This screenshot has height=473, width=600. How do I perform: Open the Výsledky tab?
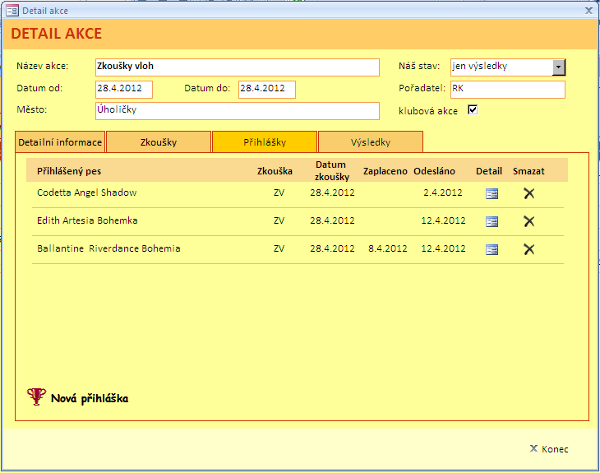(x=370, y=142)
